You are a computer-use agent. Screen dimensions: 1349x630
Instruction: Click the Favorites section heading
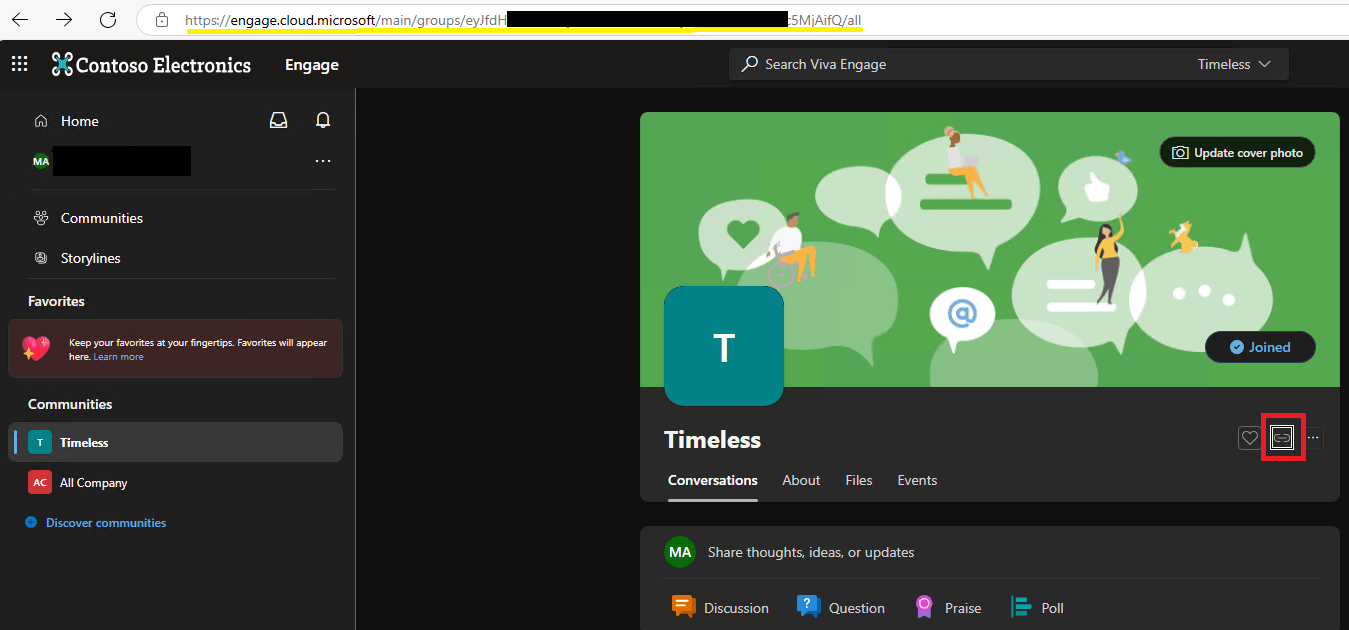point(56,301)
